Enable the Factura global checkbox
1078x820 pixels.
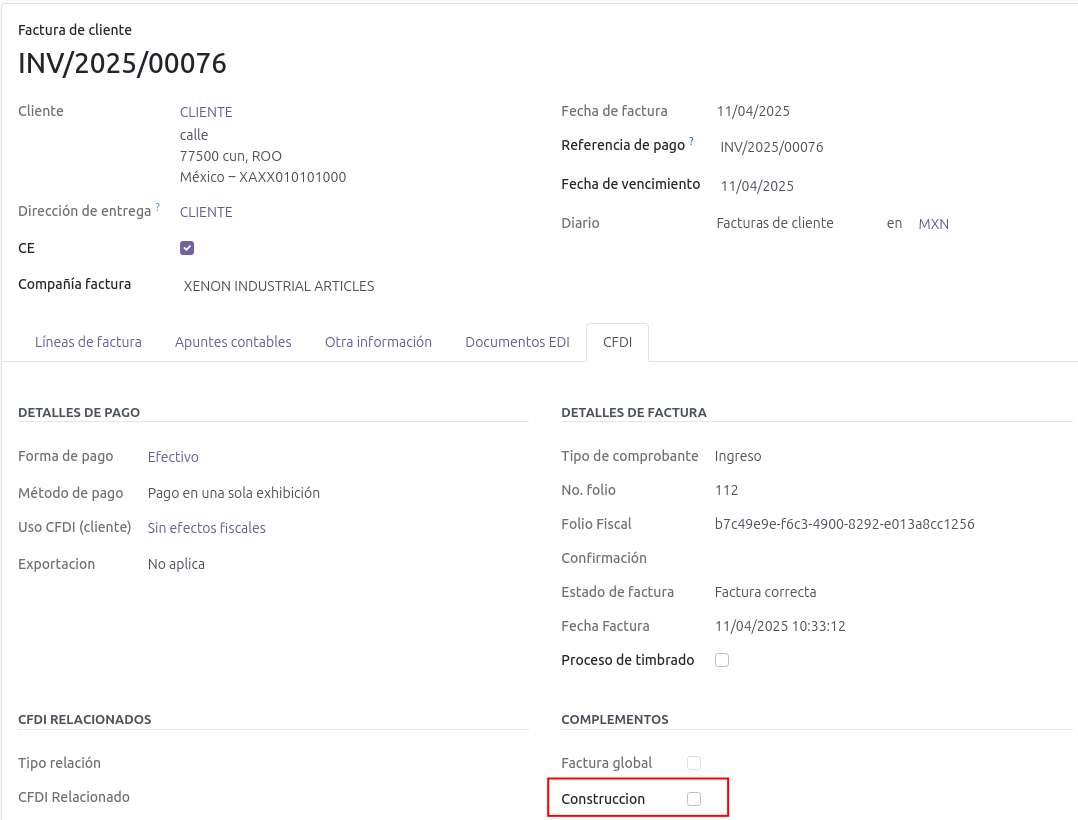pos(694,763)
